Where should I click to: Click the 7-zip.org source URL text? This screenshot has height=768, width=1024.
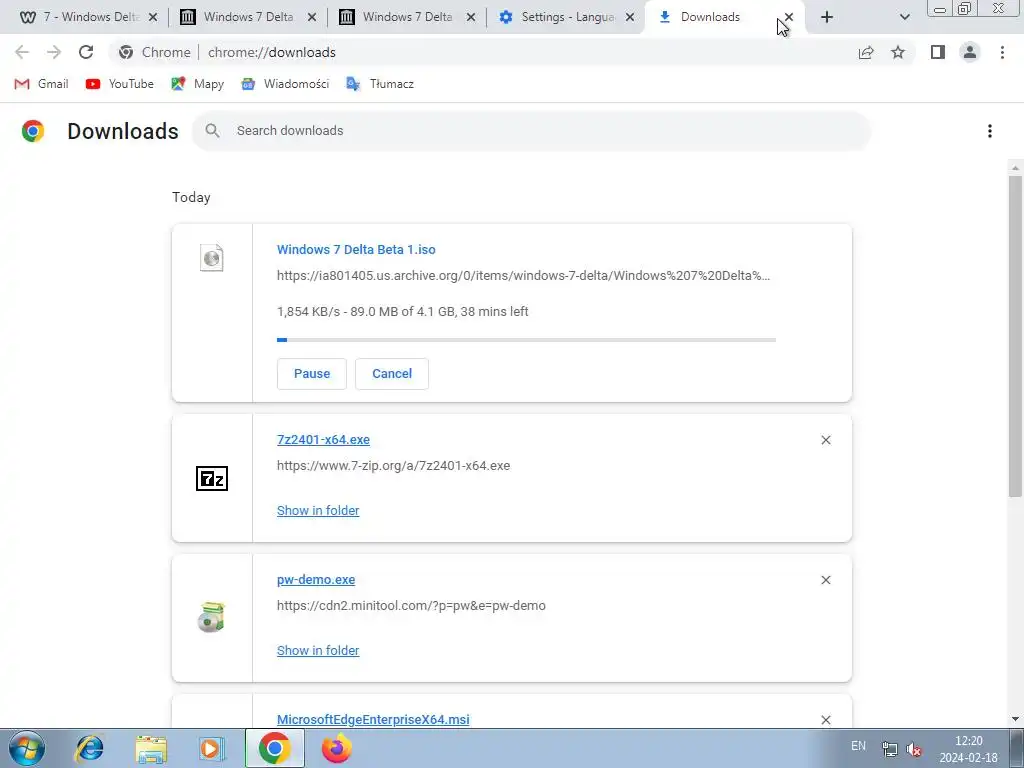[x=393, y=466]
